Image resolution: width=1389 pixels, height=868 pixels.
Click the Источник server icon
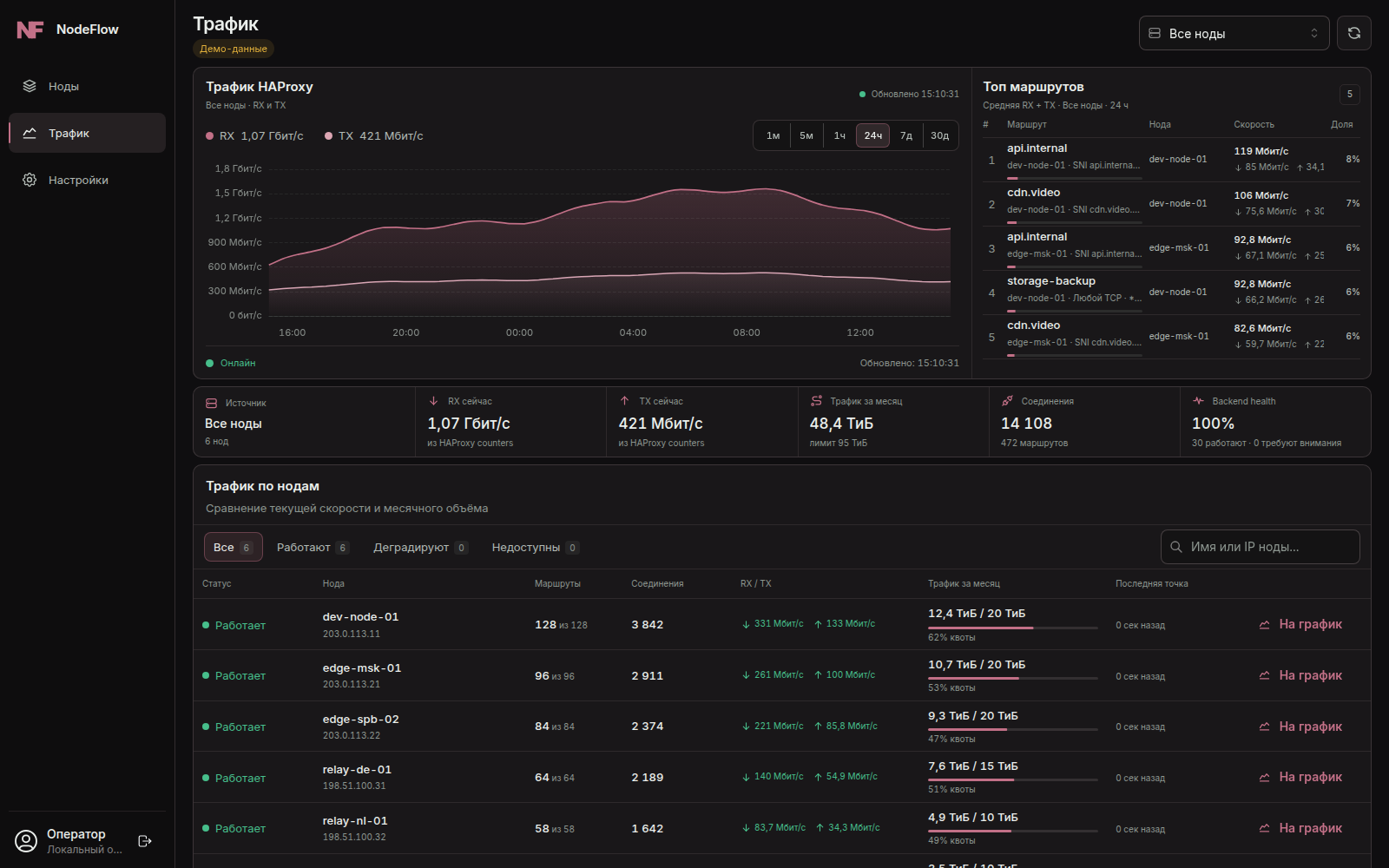point(211,403)
